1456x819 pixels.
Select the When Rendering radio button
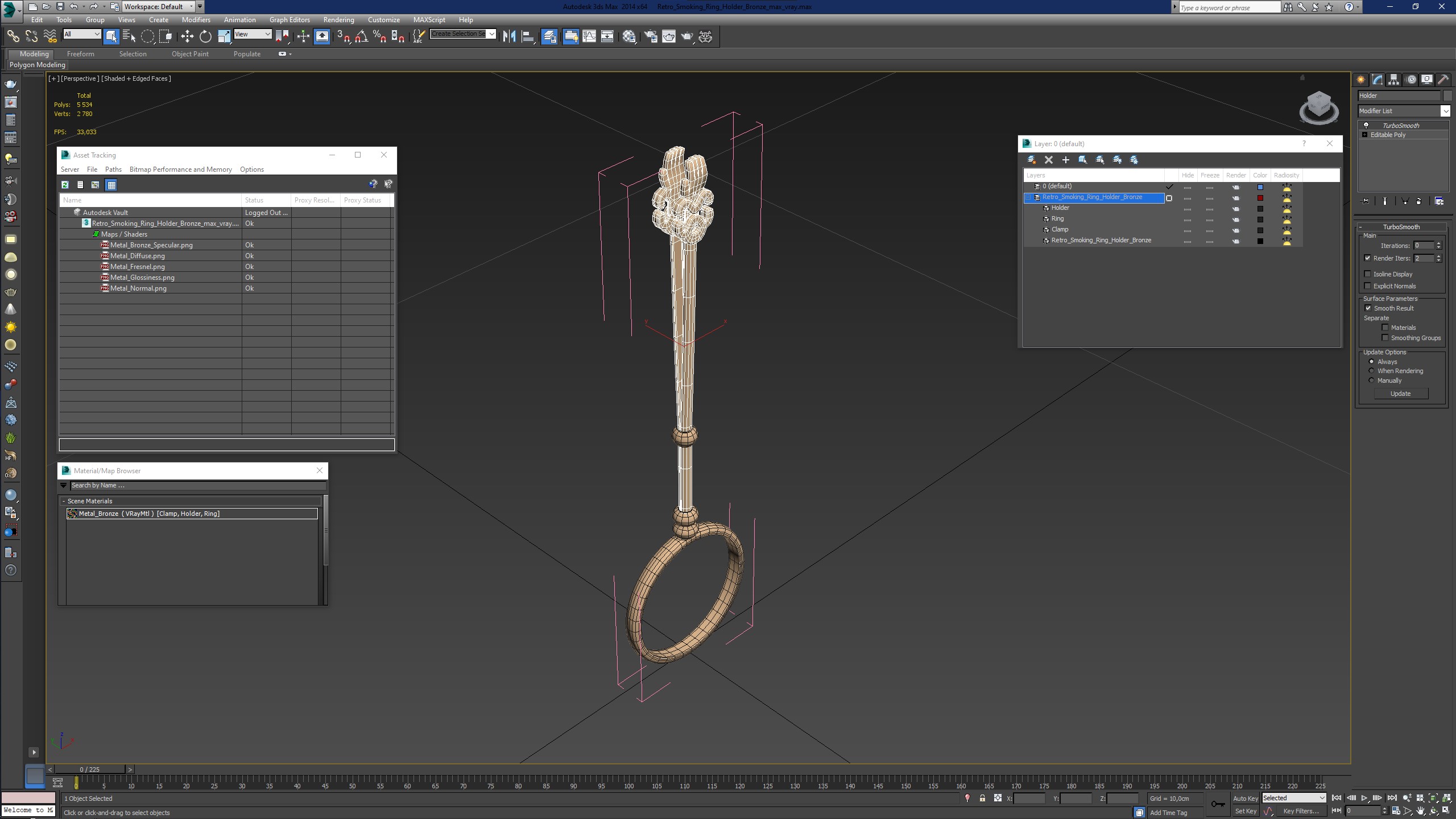tap(1371, 371)
